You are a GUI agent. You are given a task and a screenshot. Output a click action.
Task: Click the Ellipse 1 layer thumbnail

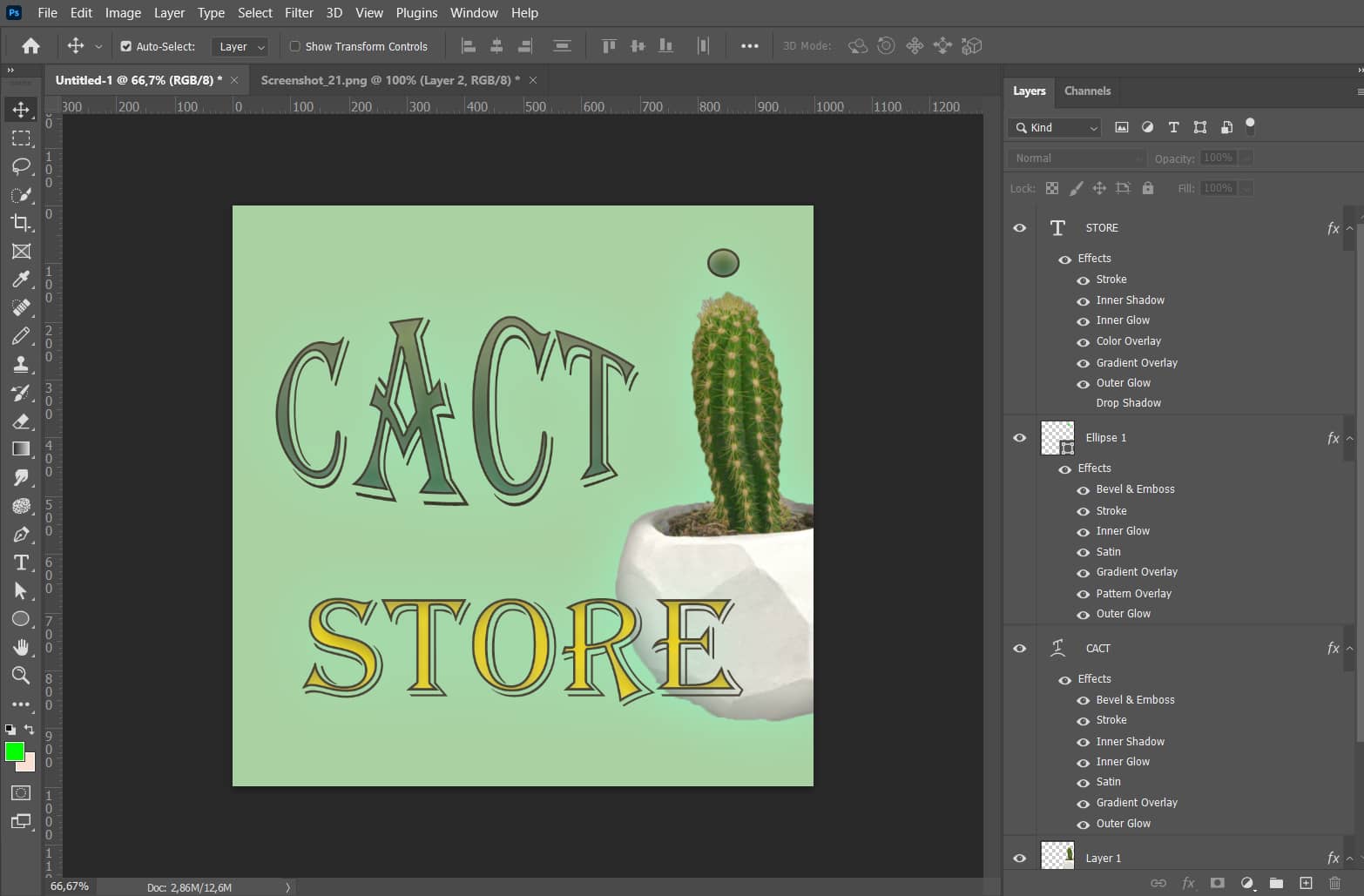[1057, 438]
